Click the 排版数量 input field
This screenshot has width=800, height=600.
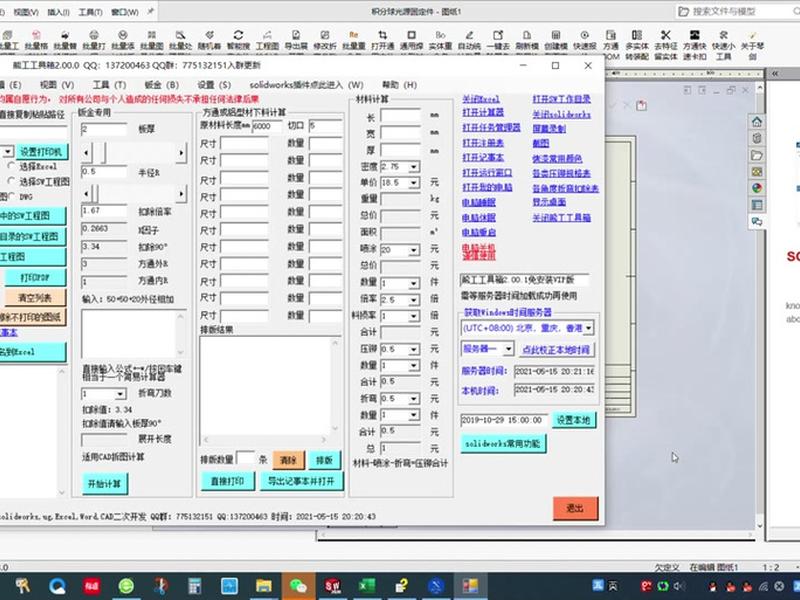[x=245, y=459]
